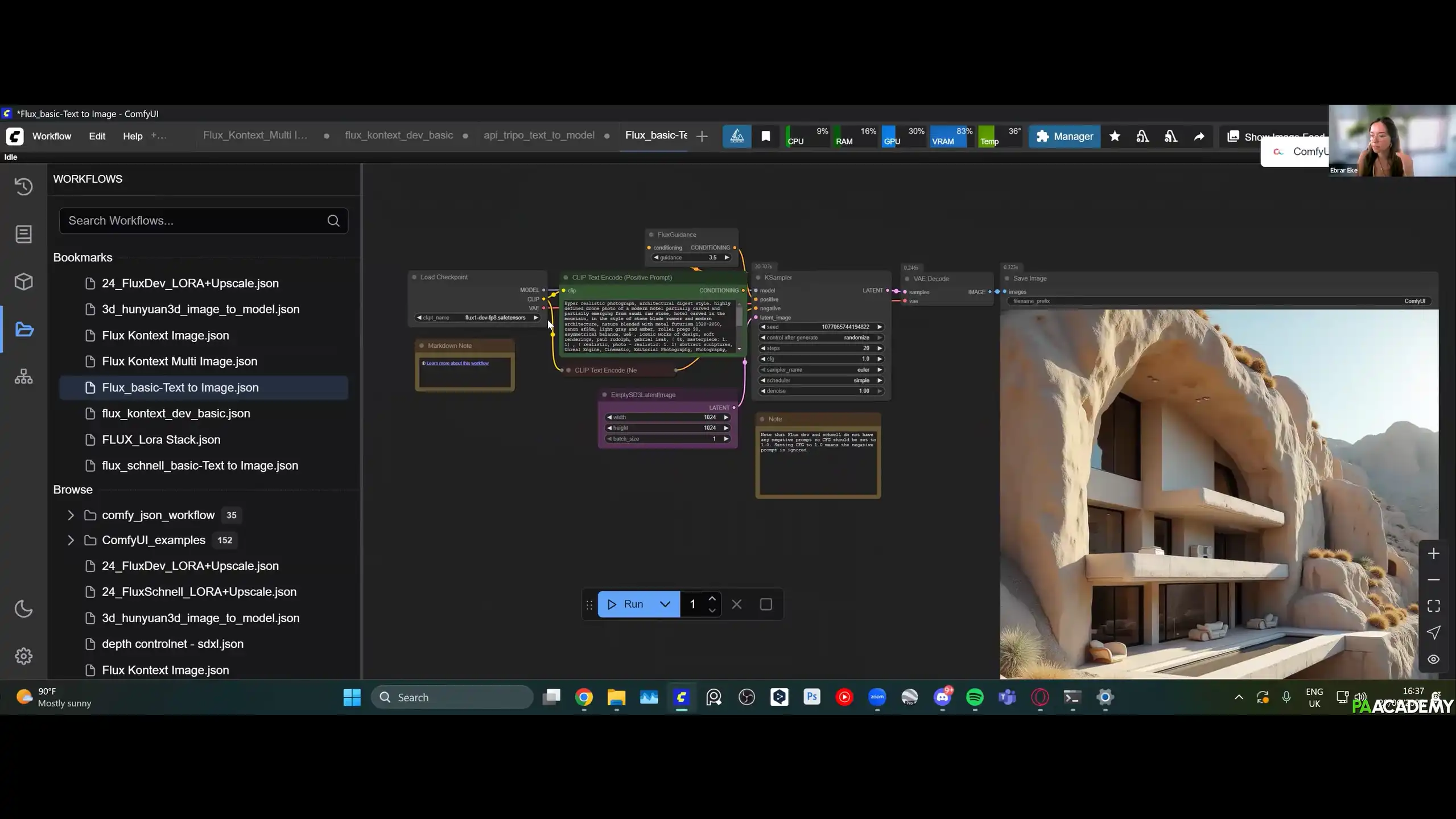This screenshot has height=819, width=1456.
Task: Click the ComfyUI logo icon beside Workflow
Action: (15, 136)
